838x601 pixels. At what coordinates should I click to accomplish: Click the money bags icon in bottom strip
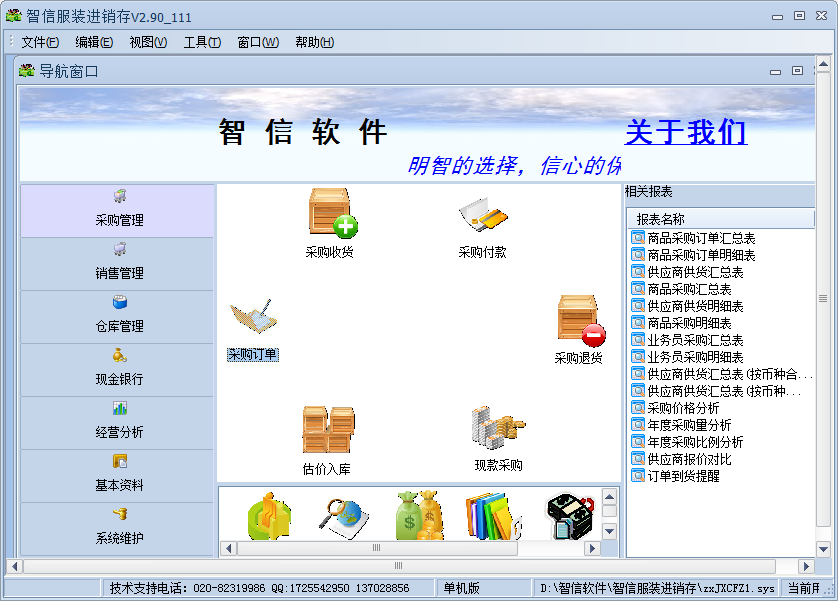point(418,515)
